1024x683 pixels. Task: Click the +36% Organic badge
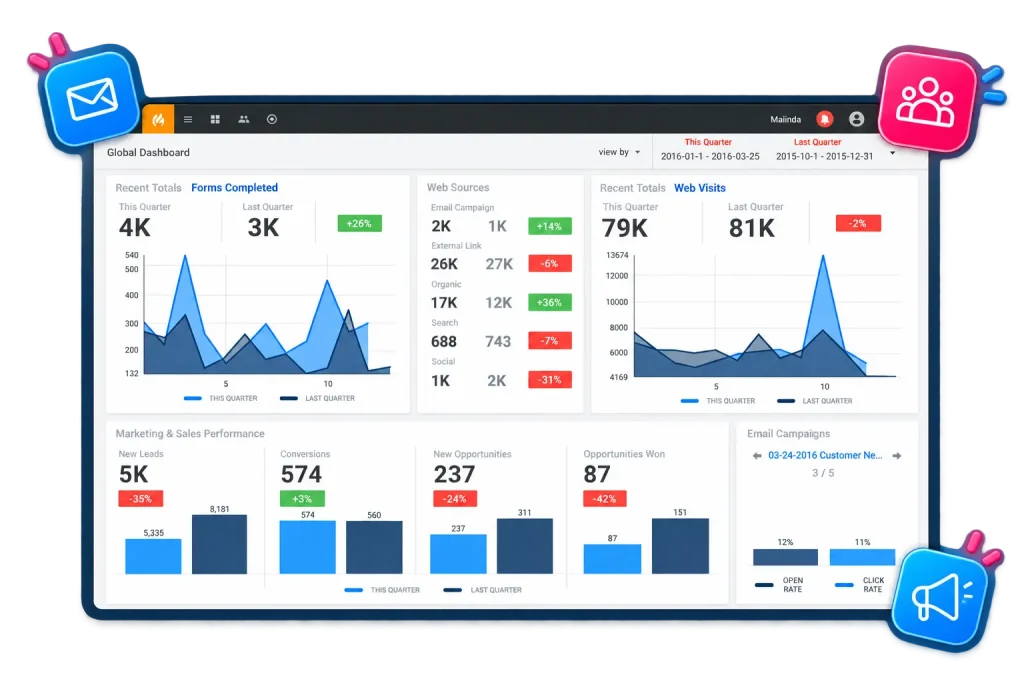tap(549, 302)
